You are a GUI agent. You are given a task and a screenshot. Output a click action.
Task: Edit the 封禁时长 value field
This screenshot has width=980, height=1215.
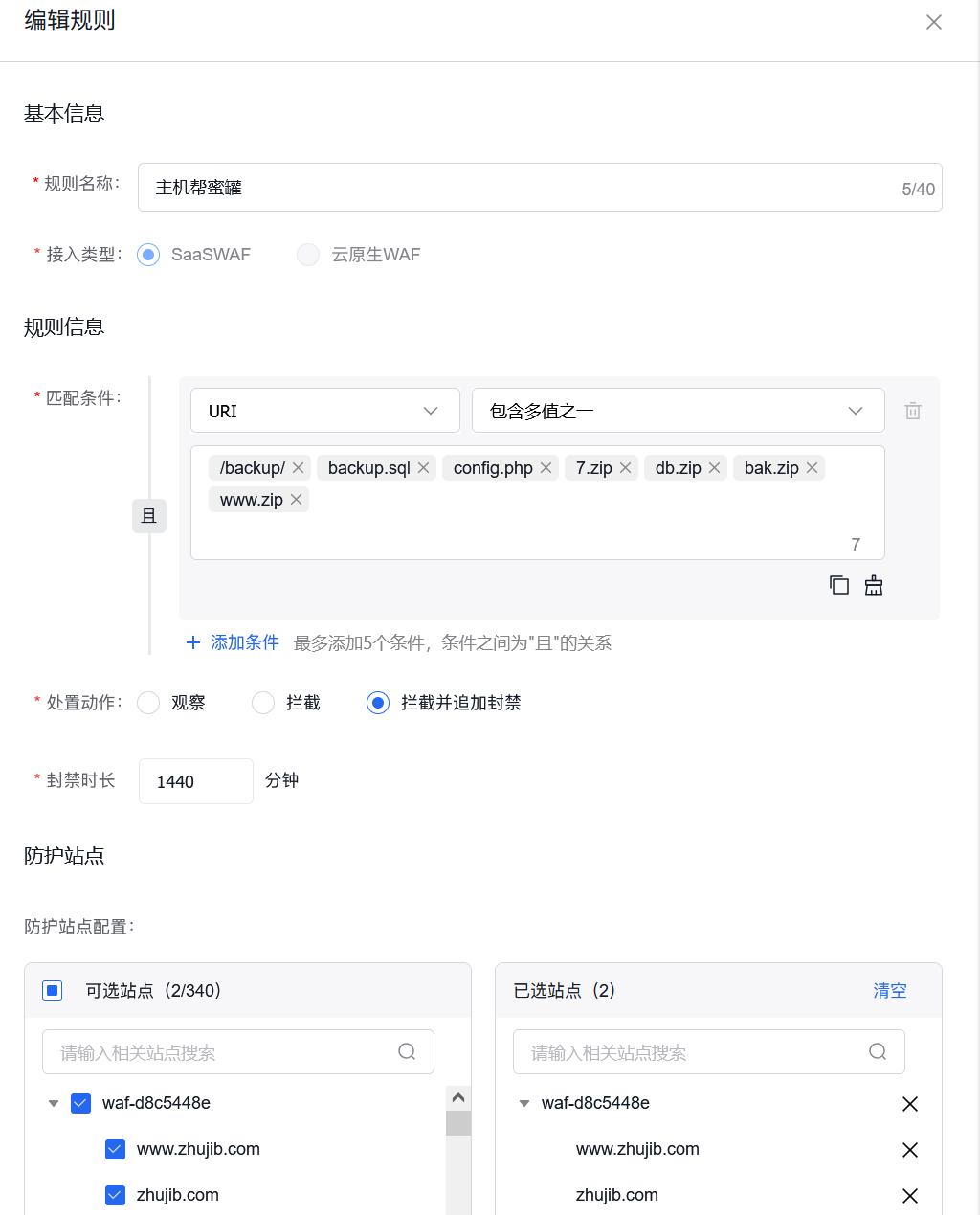(x=195, y=781)
